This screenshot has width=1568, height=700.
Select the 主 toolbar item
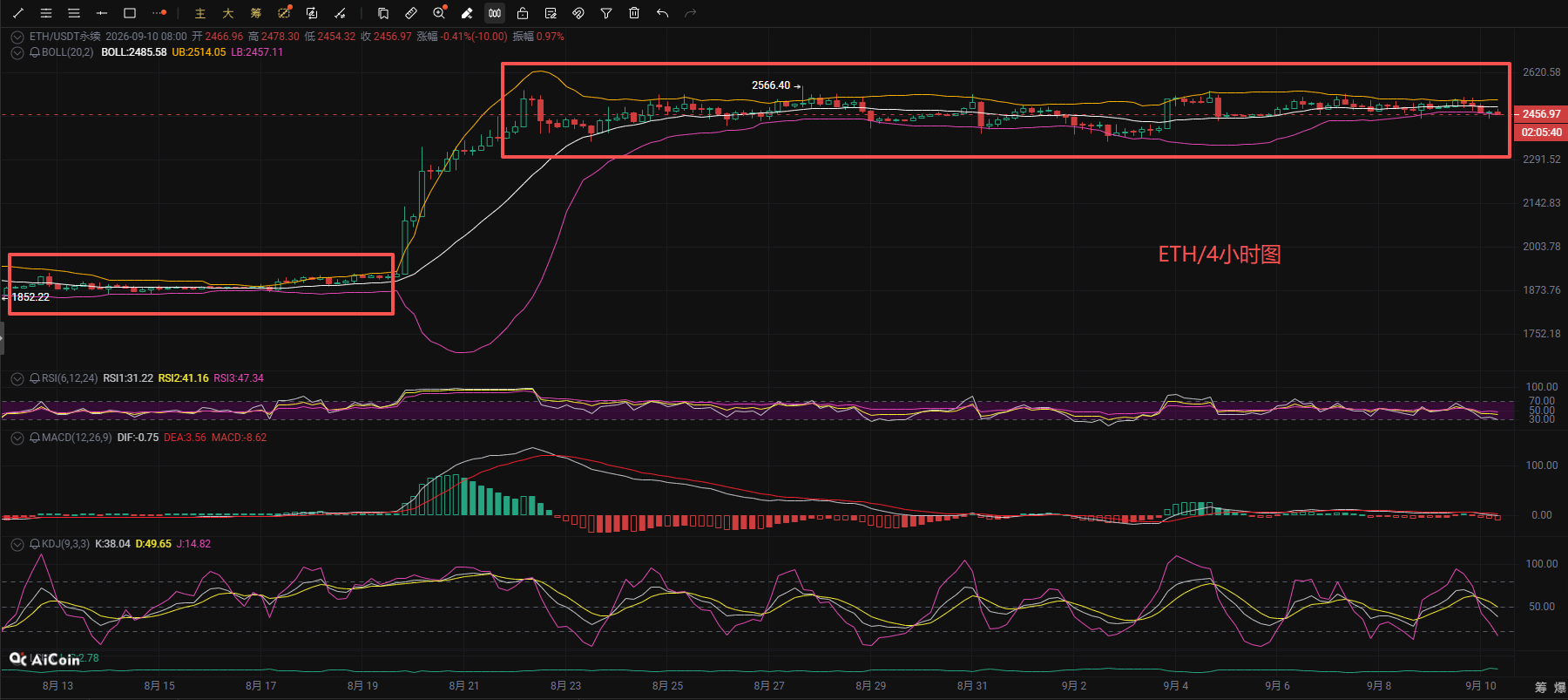pos(200,13)
